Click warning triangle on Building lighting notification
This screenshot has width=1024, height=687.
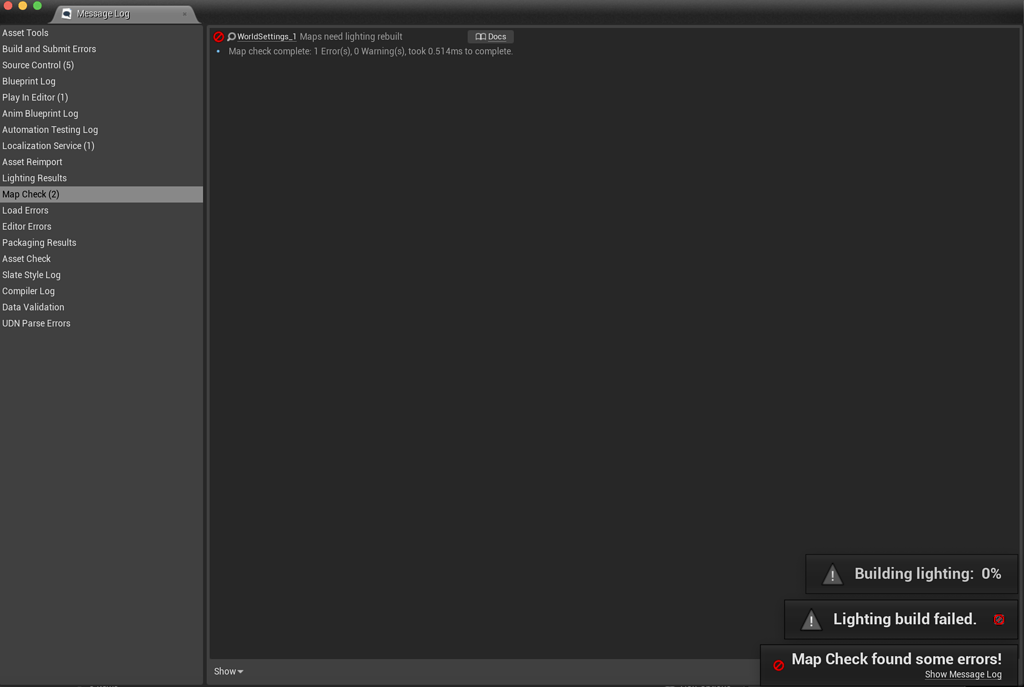tap(831, 573)
